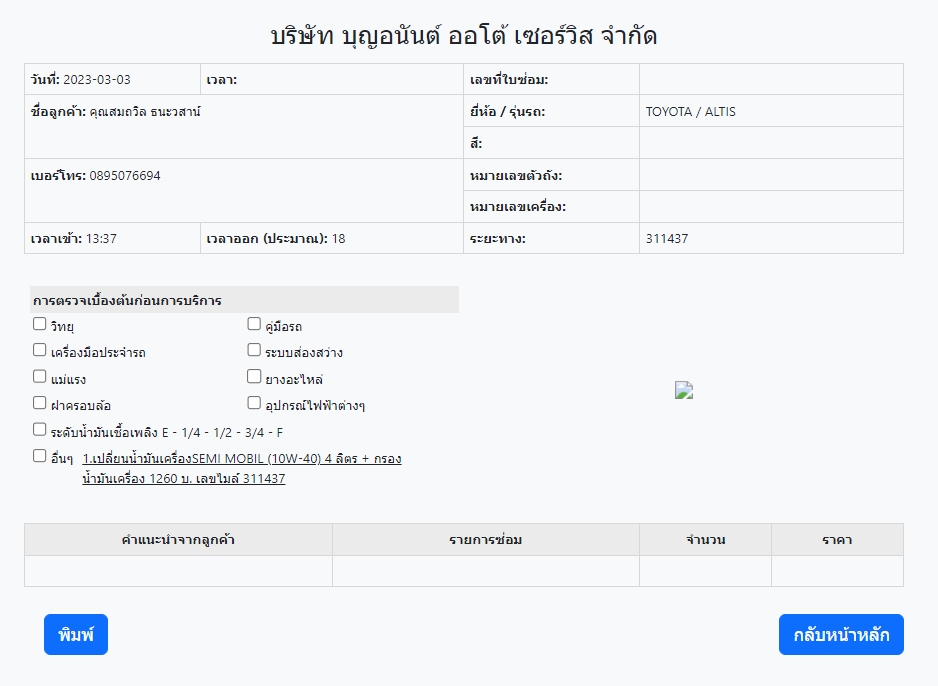Select the ราคา column header
This screenshot has height=686, width=938.
click(837, 540)
